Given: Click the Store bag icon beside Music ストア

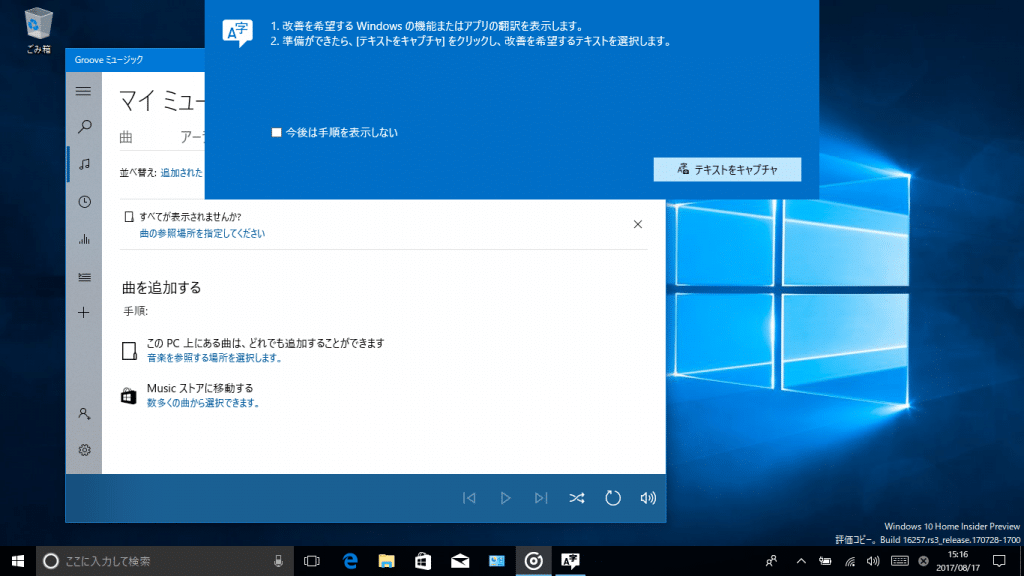Looking at the screenshot, I should [129, 396].
